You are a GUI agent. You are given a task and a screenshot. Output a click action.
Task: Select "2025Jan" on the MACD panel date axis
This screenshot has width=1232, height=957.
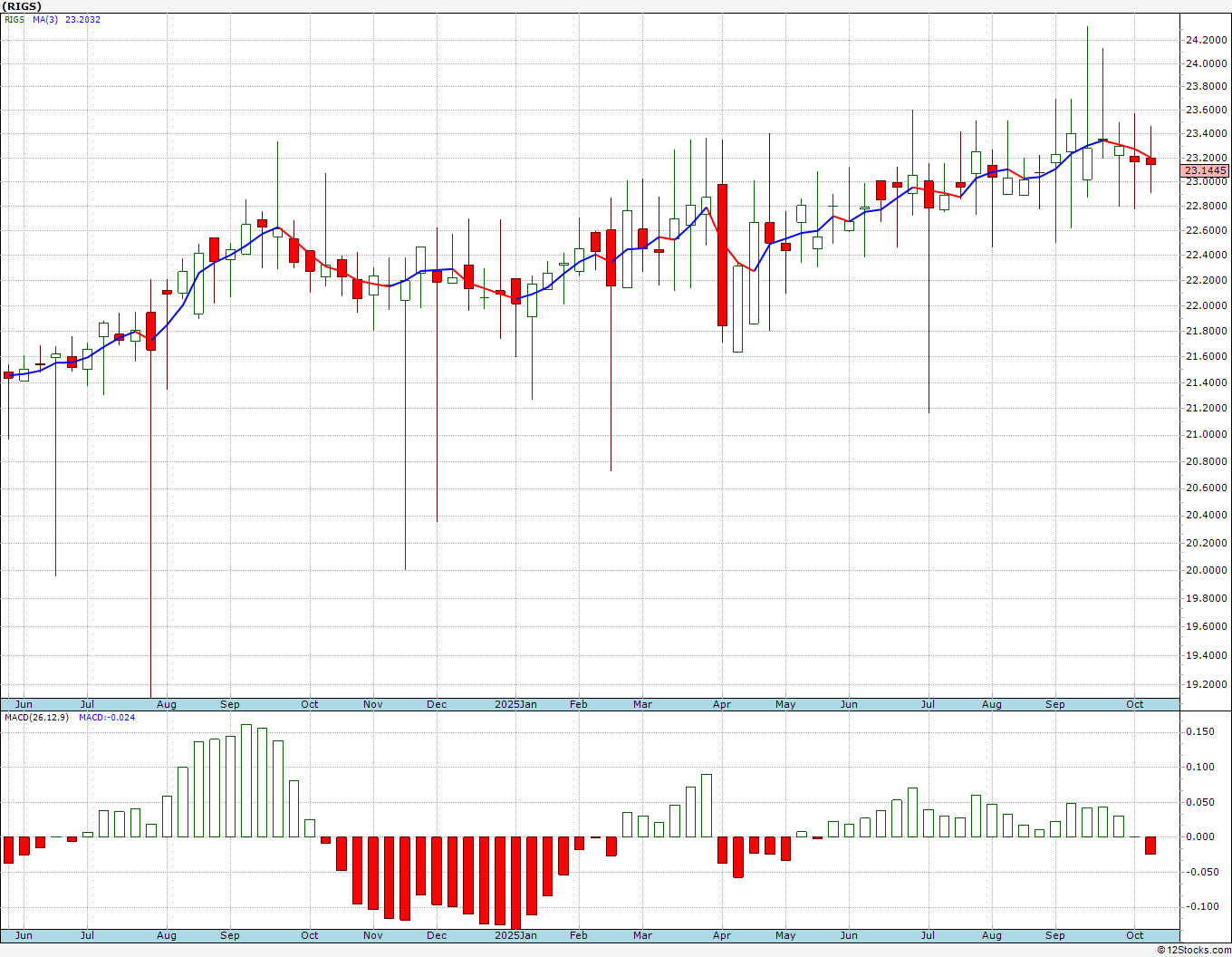[x=515, y=935]
